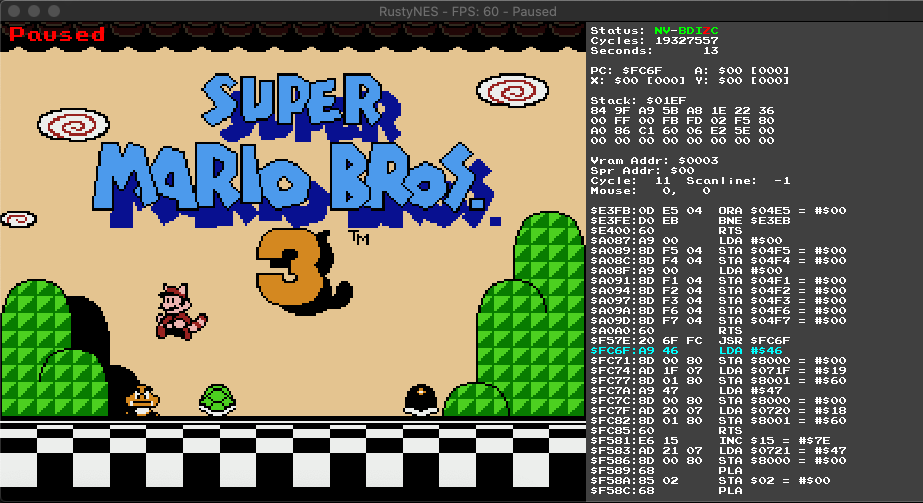Screen dimensions: 923x503
Task: Click disassembly line $E3FE BNE $E3EB
Action: coord(690,221)
